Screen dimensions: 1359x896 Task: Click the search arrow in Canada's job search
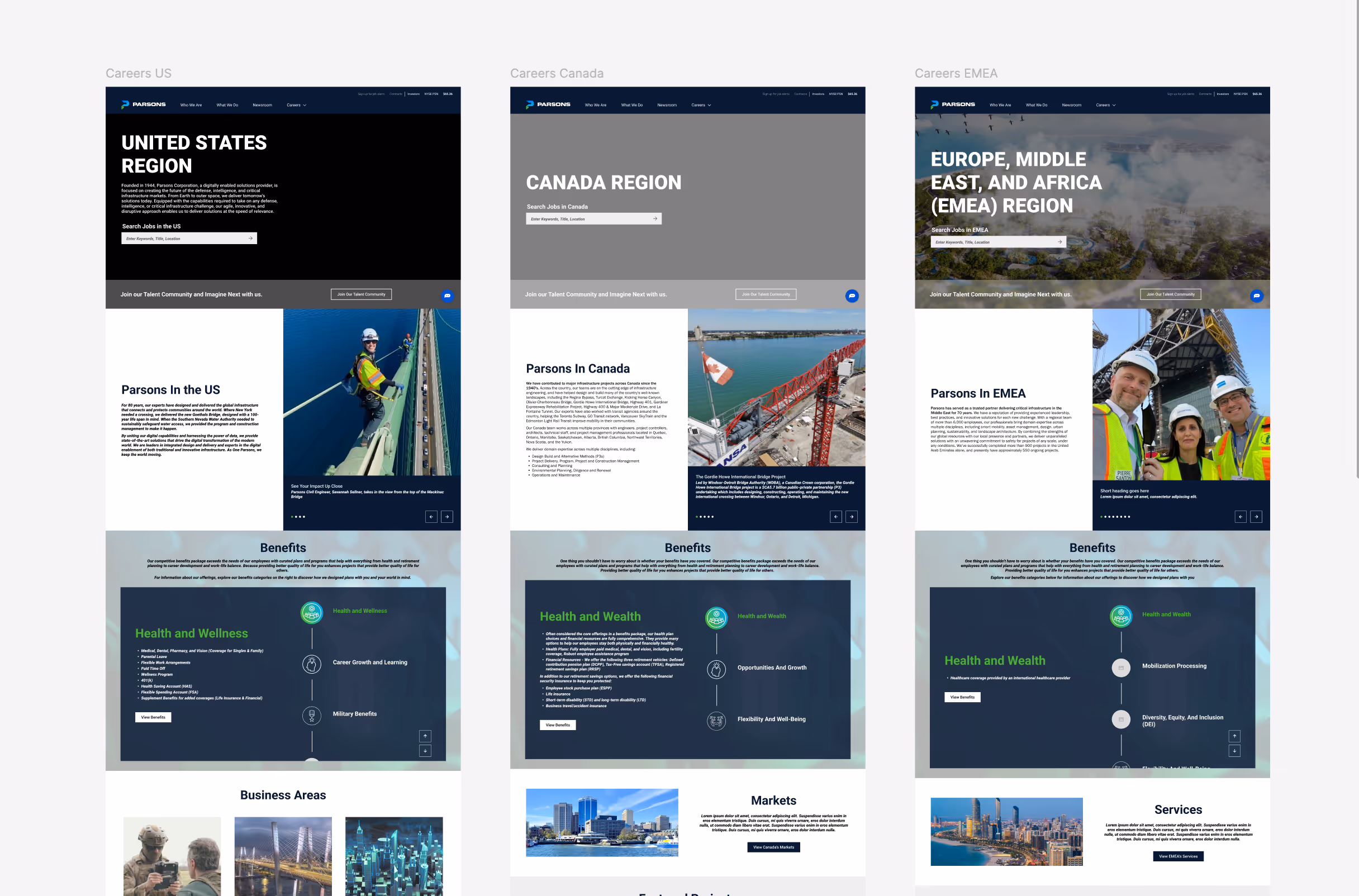[x=655, y=219]
